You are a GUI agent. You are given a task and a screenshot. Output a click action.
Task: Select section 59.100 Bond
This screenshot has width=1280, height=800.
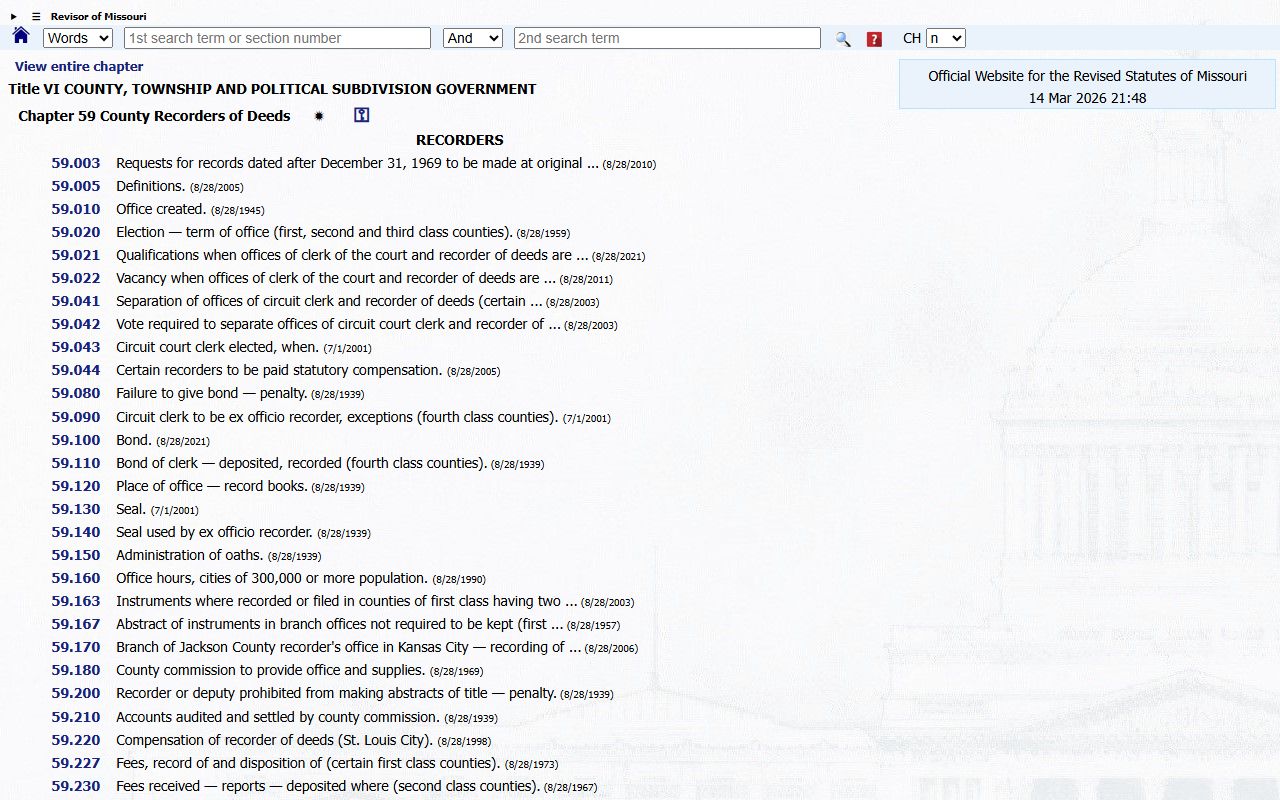click(76, 440)
